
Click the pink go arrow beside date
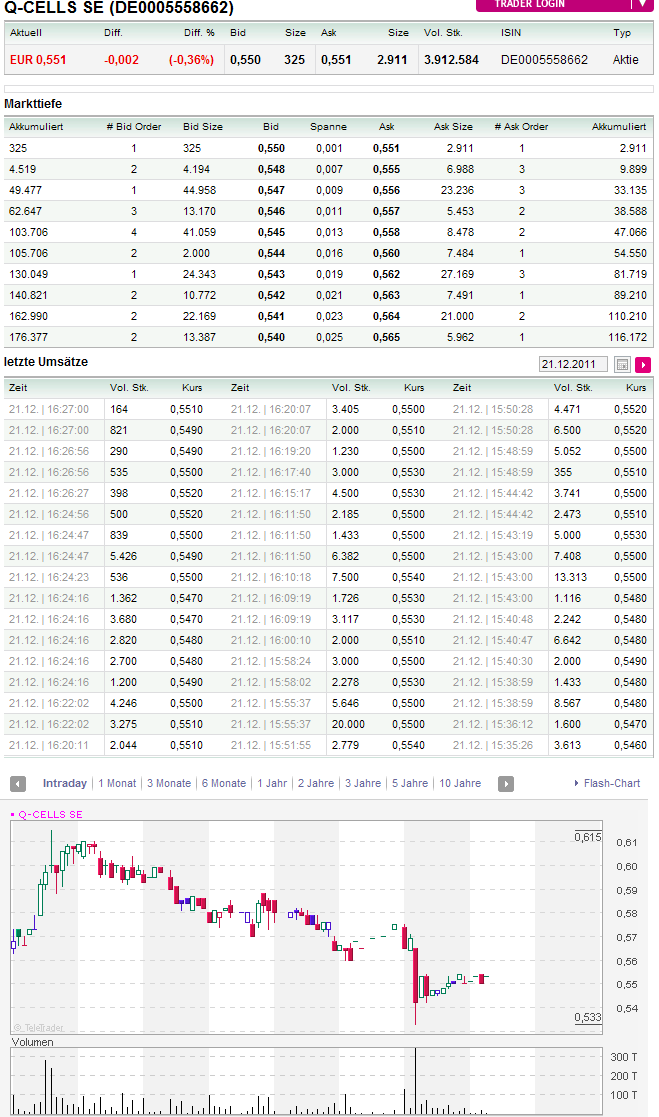click(x=643, y=365)
